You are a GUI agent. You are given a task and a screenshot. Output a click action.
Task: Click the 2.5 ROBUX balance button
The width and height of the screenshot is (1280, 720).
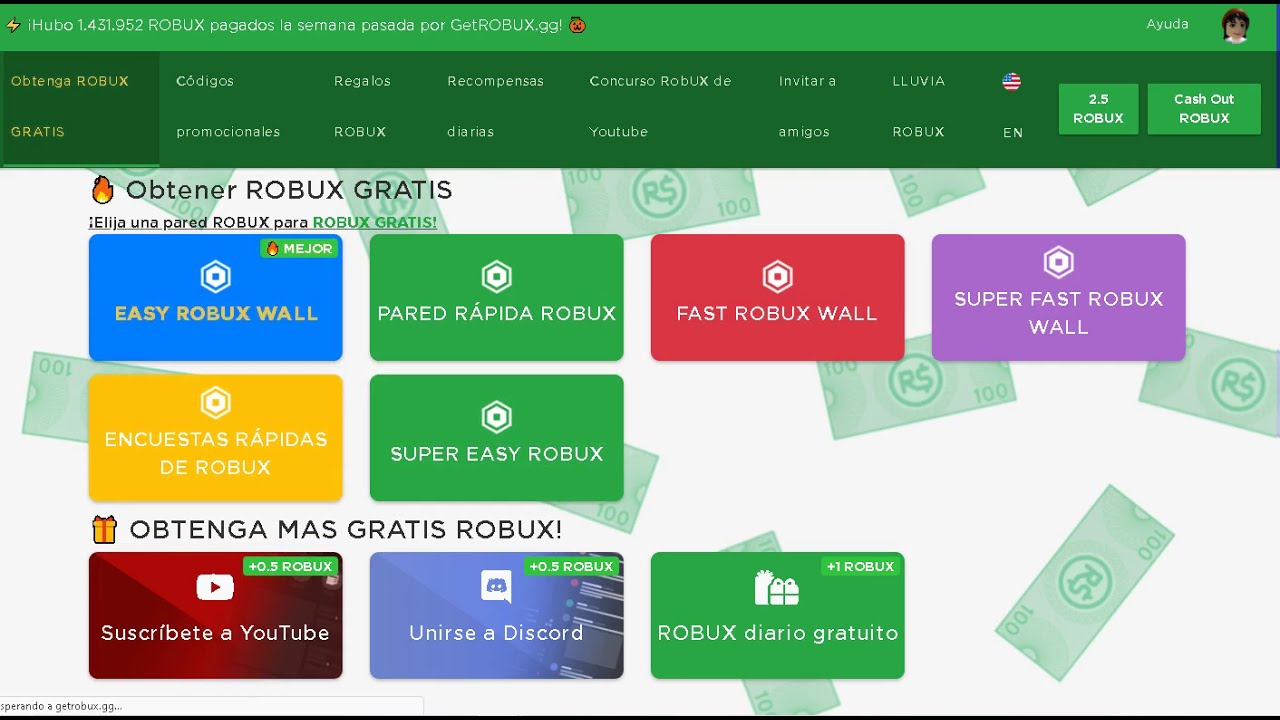pos(1098,109)
